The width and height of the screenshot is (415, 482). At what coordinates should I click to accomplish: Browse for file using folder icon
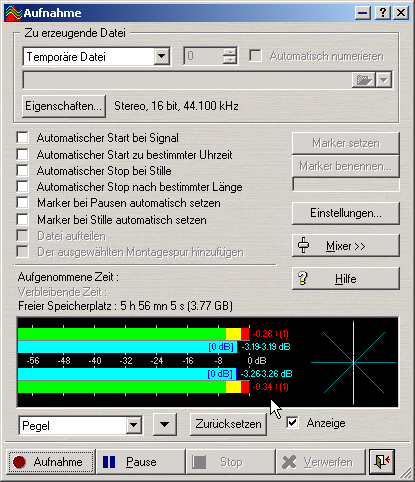tap(364, 80)
